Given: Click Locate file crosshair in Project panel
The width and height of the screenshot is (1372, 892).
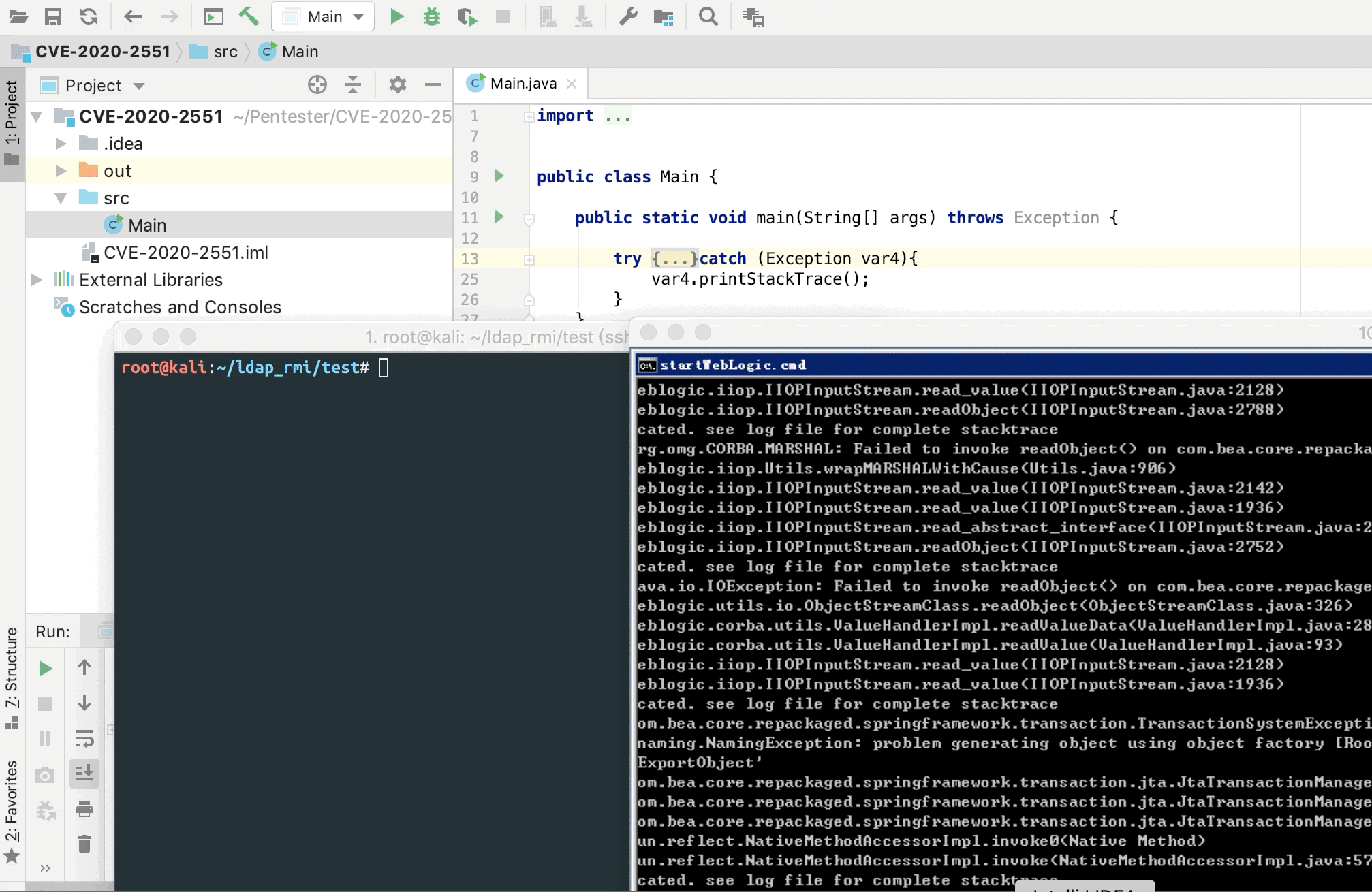Looking at the screenshot, I should 317,85.
